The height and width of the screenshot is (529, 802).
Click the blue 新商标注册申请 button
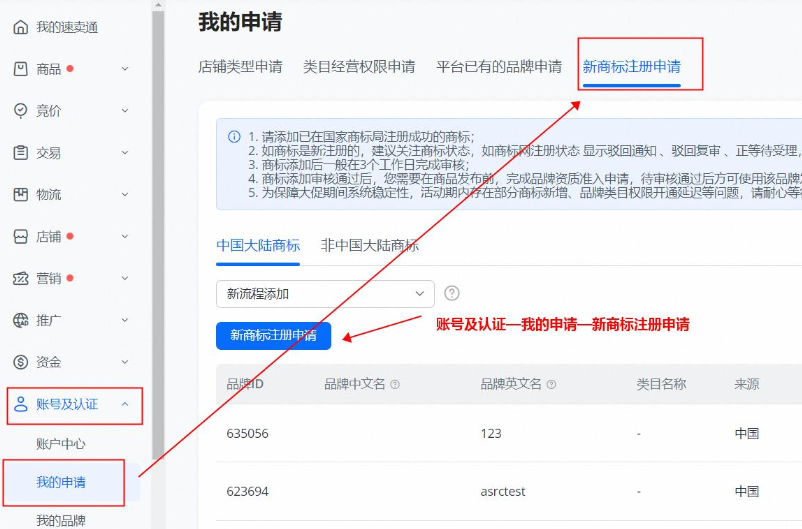point(273,336)
